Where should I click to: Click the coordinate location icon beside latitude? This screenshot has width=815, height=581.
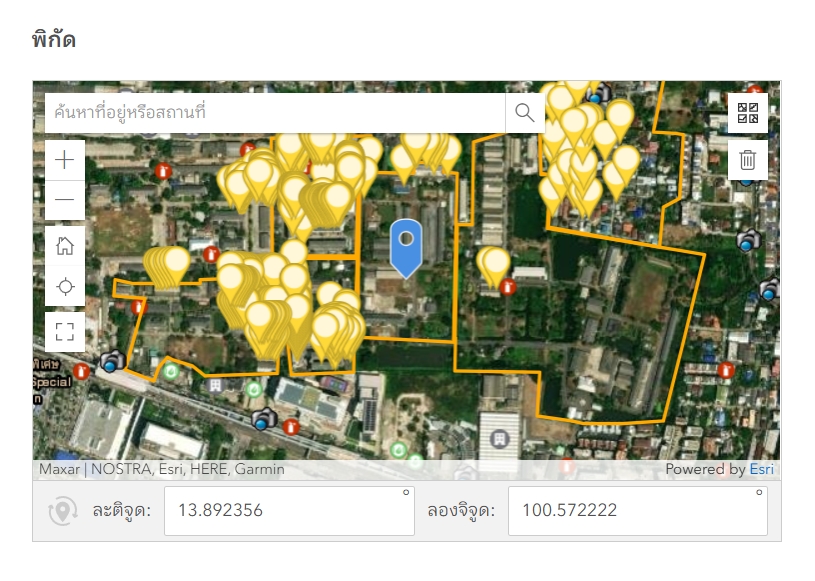click(63, 511)
